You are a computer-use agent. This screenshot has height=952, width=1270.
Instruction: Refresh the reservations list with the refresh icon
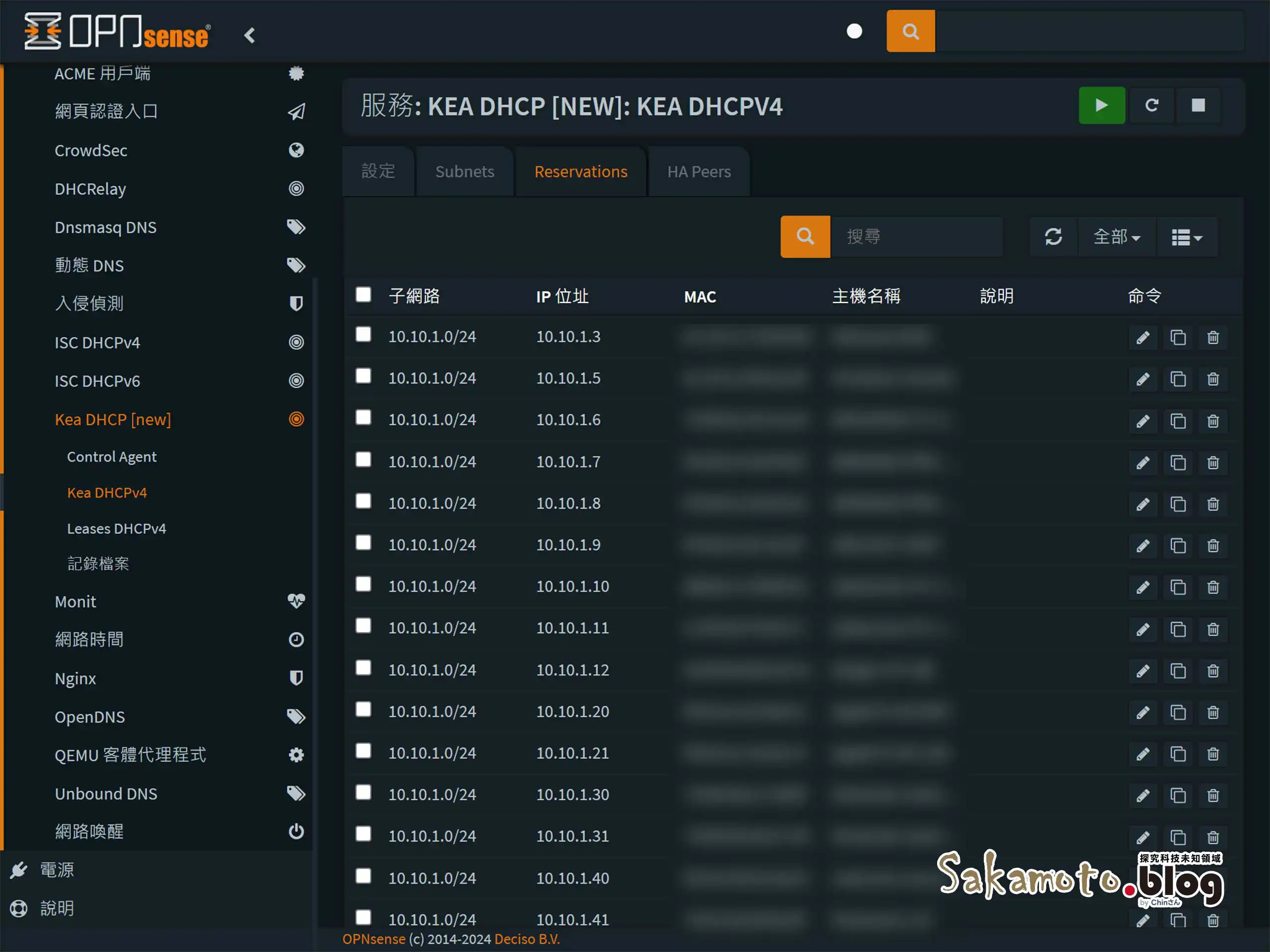coord(1054,237)
